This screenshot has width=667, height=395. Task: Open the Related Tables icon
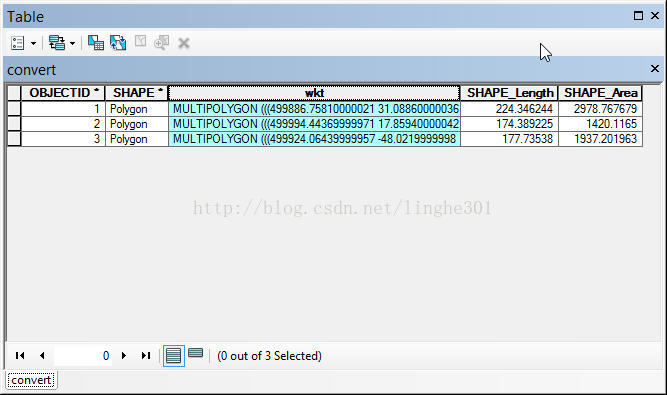57,43
